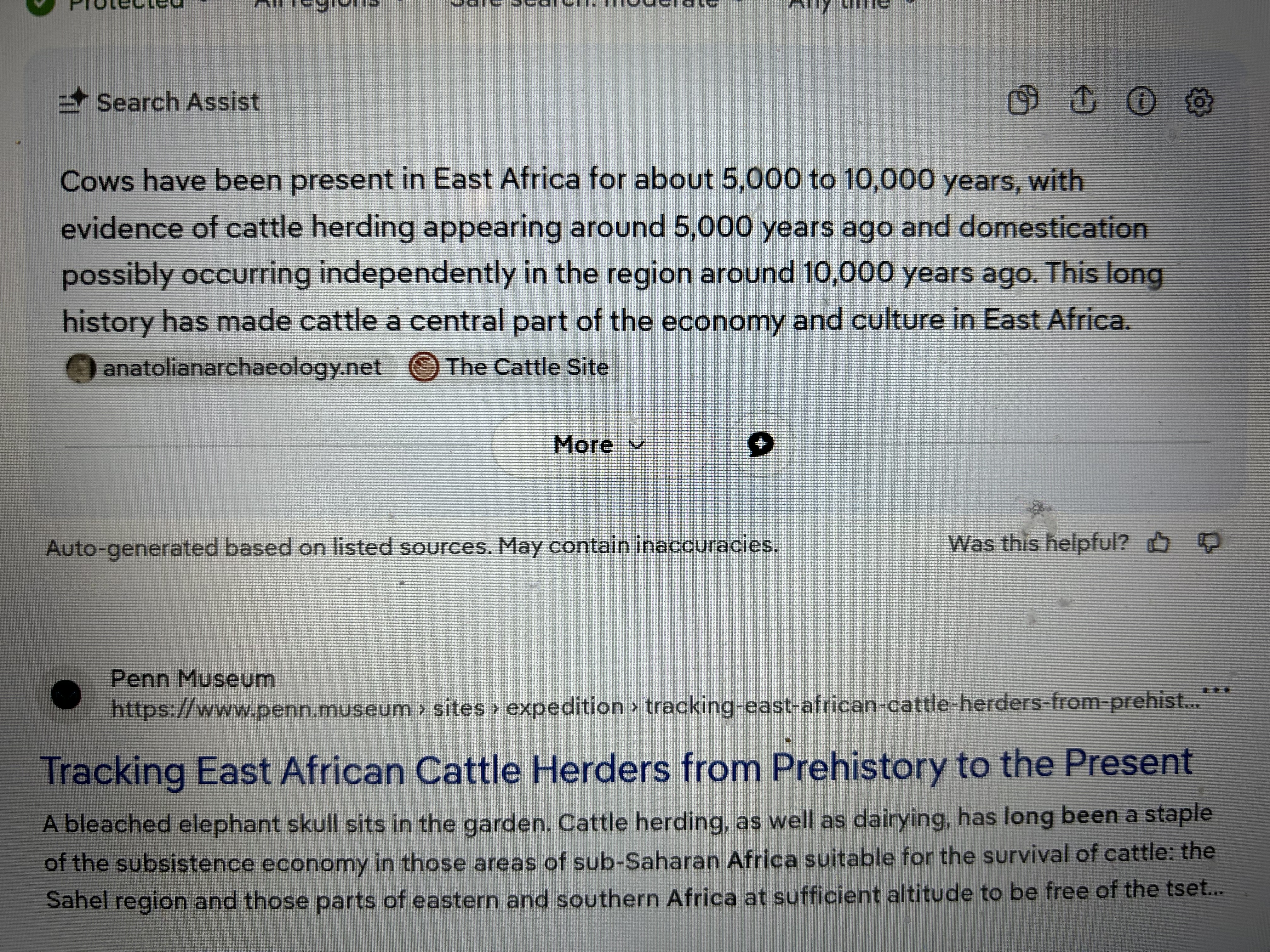Open the Duck.ai chat bubble icon
The image size is (1270, 952).
tap(761, 444)
